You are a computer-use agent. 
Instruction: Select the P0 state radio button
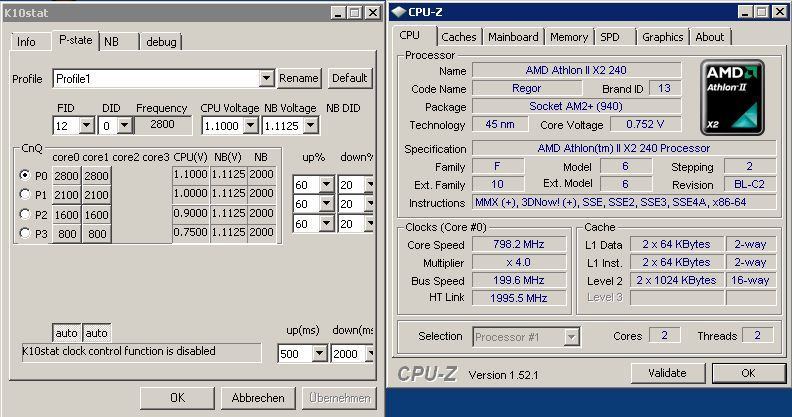tap(24, 175)
